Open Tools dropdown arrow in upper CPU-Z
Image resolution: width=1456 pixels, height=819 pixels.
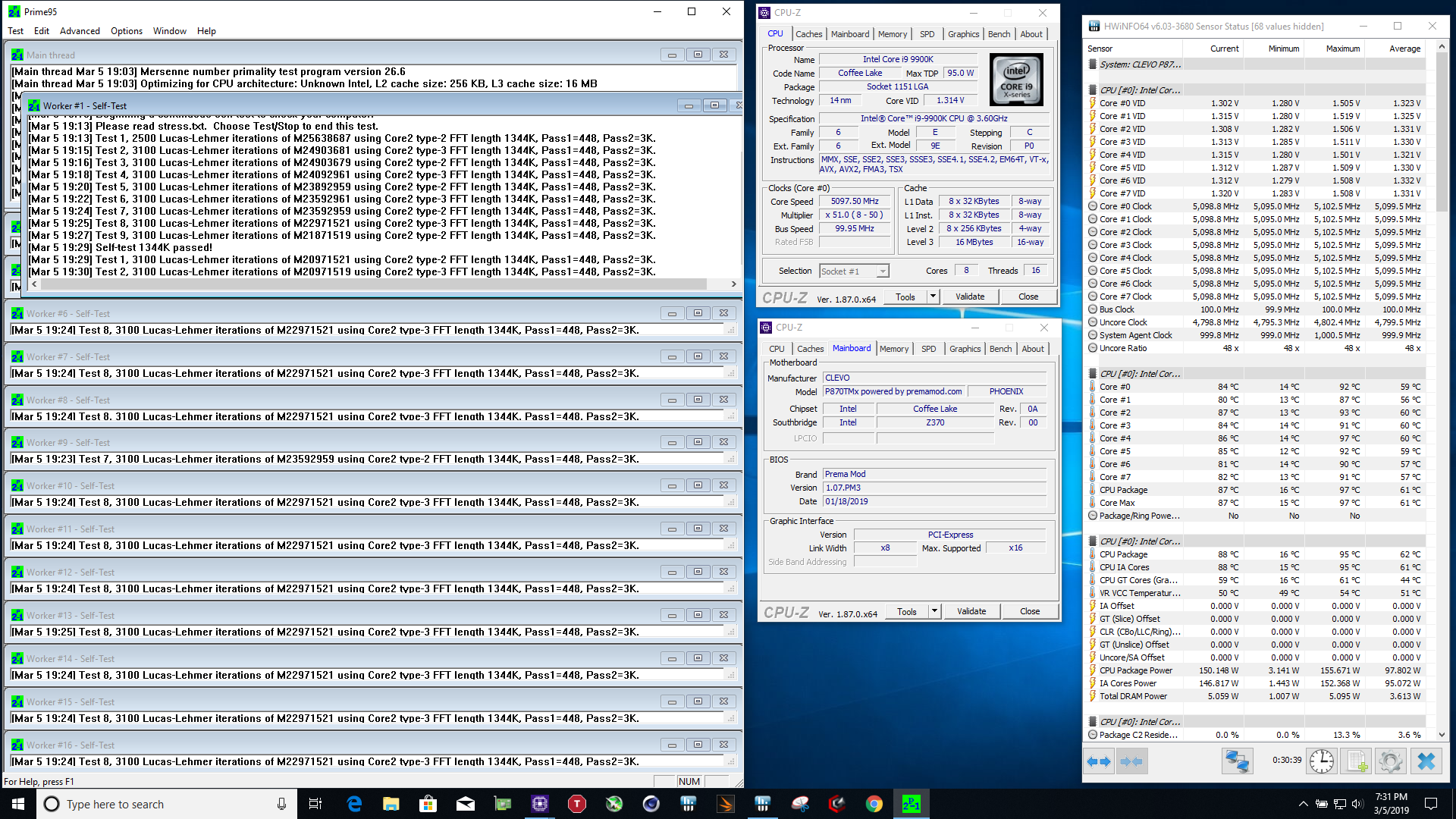coord(933,297)
